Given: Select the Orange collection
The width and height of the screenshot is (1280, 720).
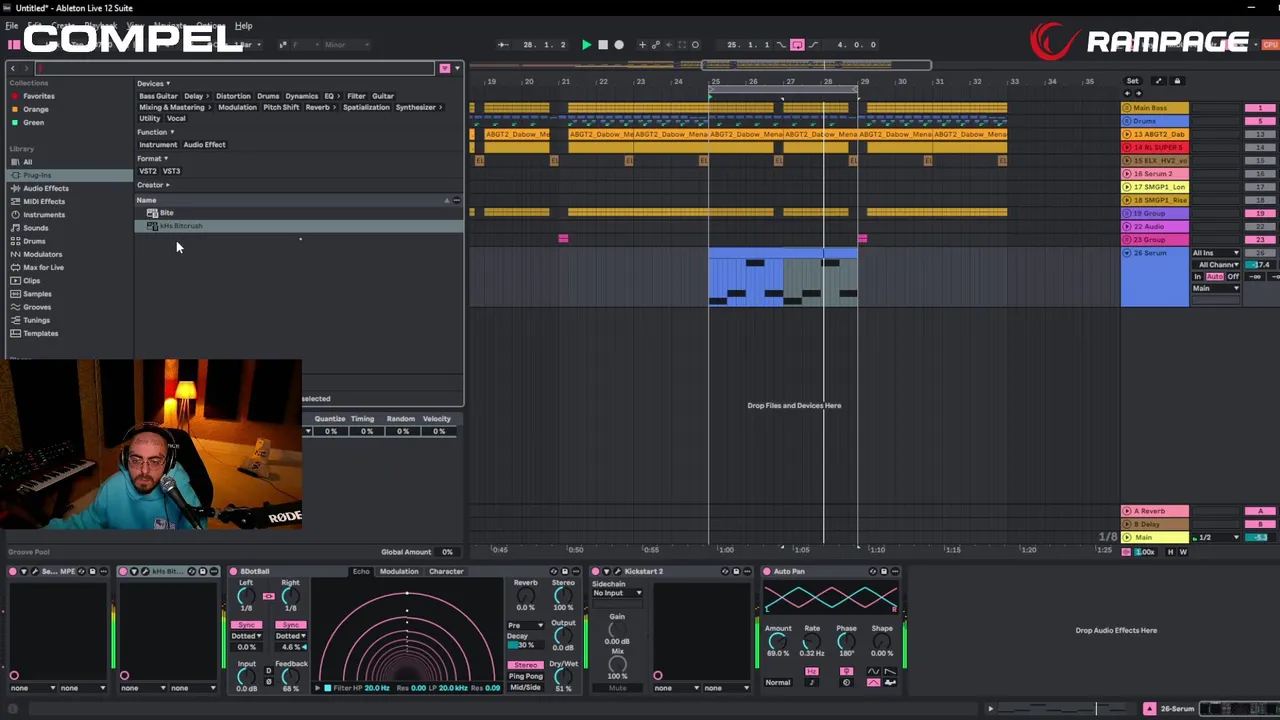Looking at the screenshot, I should pos(36,109).
